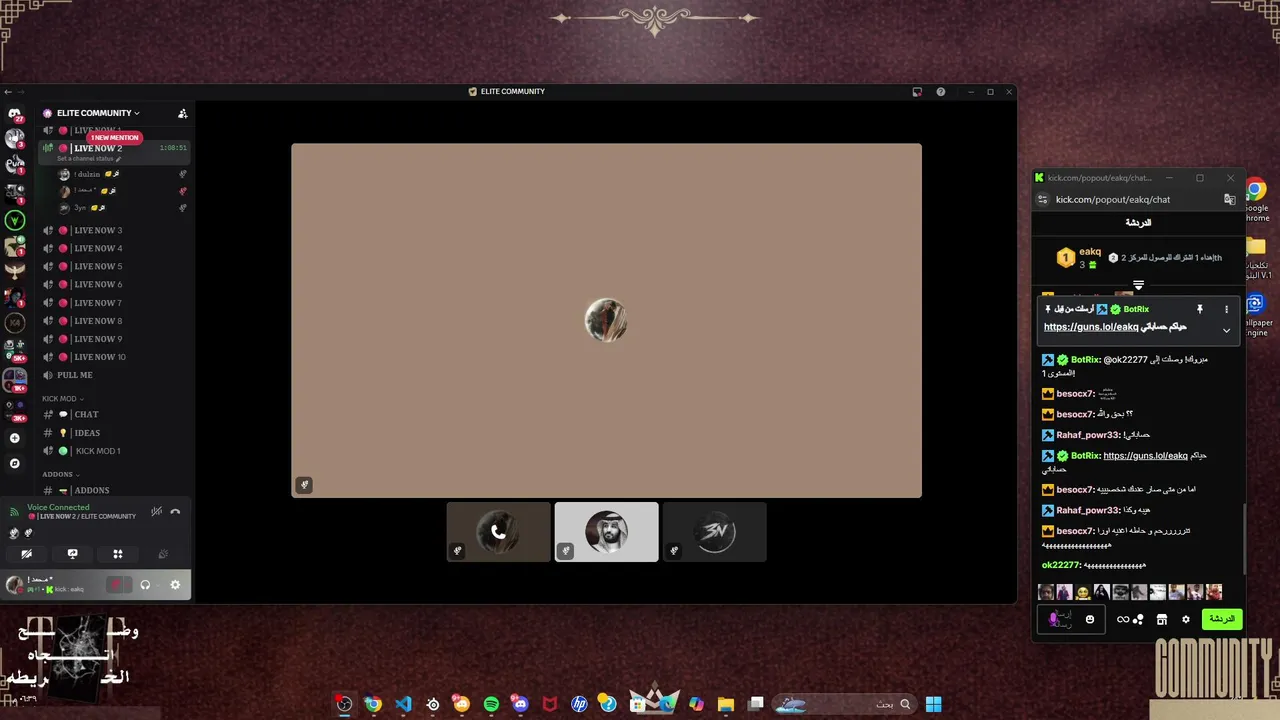Viewport: 1280px width, 720px height.
Task: Toggle camera off button in voice panel
Action: 27,554
